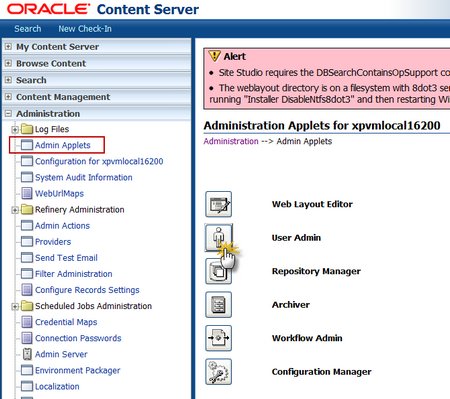Expand the Refinery Administration tree node
Viewport: 450px width, 399px height.
pos(14,210)
